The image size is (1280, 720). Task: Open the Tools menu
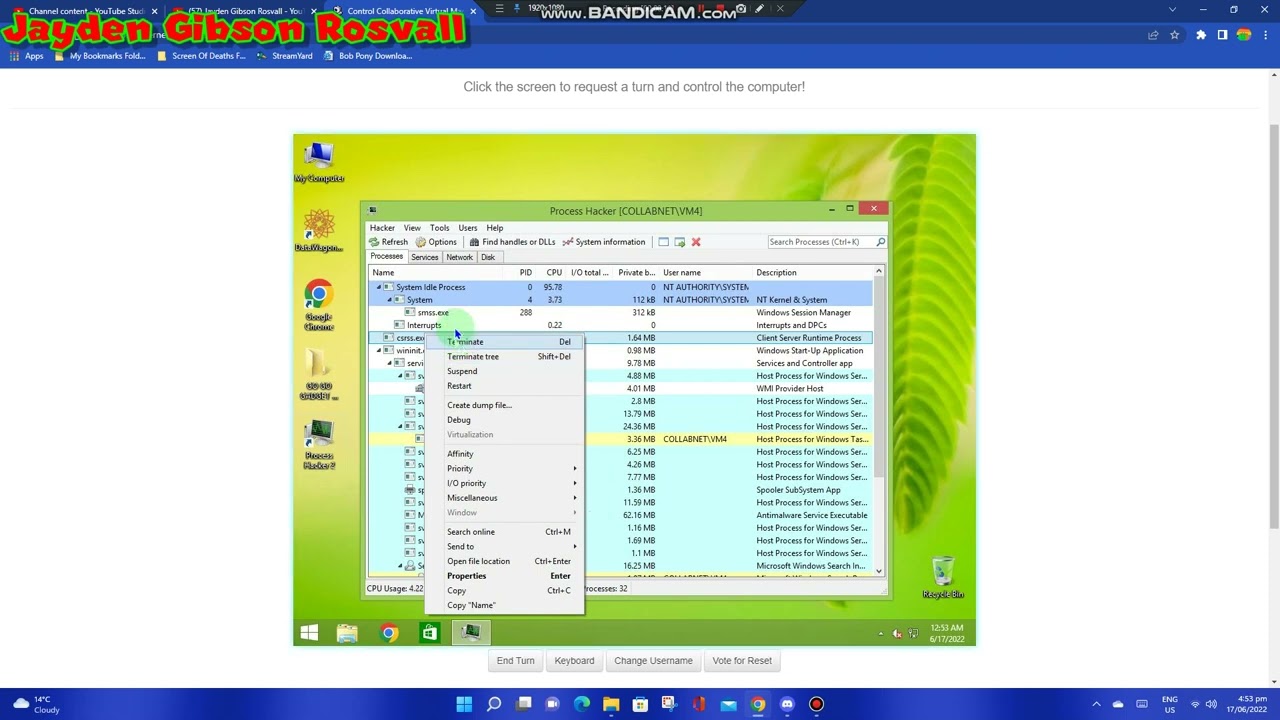click(439, 228)
